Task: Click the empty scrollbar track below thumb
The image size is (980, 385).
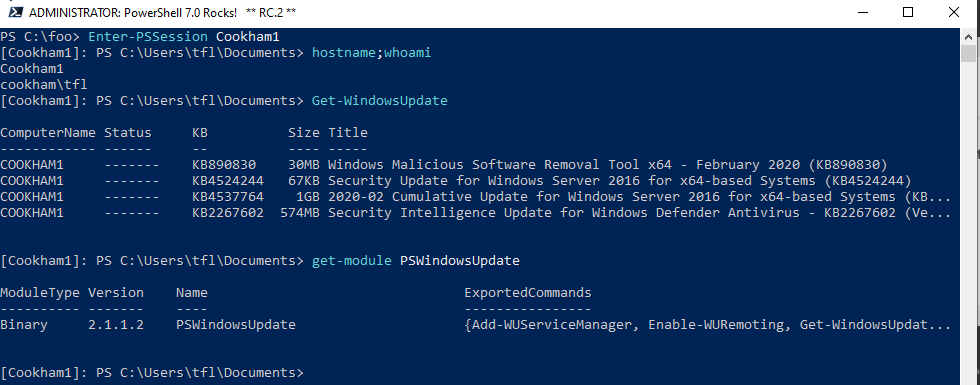Action: pyautogui.click(x=968, y=219)
